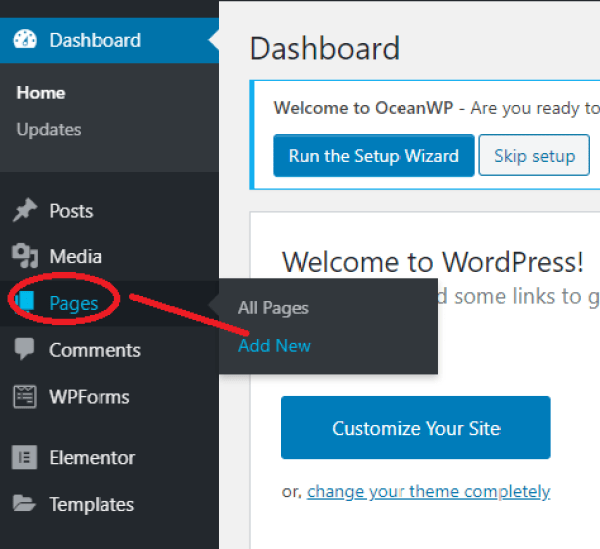600x549 pixels.
Task: Click the Customize Your Site button
Action: [x=416, y=428]
